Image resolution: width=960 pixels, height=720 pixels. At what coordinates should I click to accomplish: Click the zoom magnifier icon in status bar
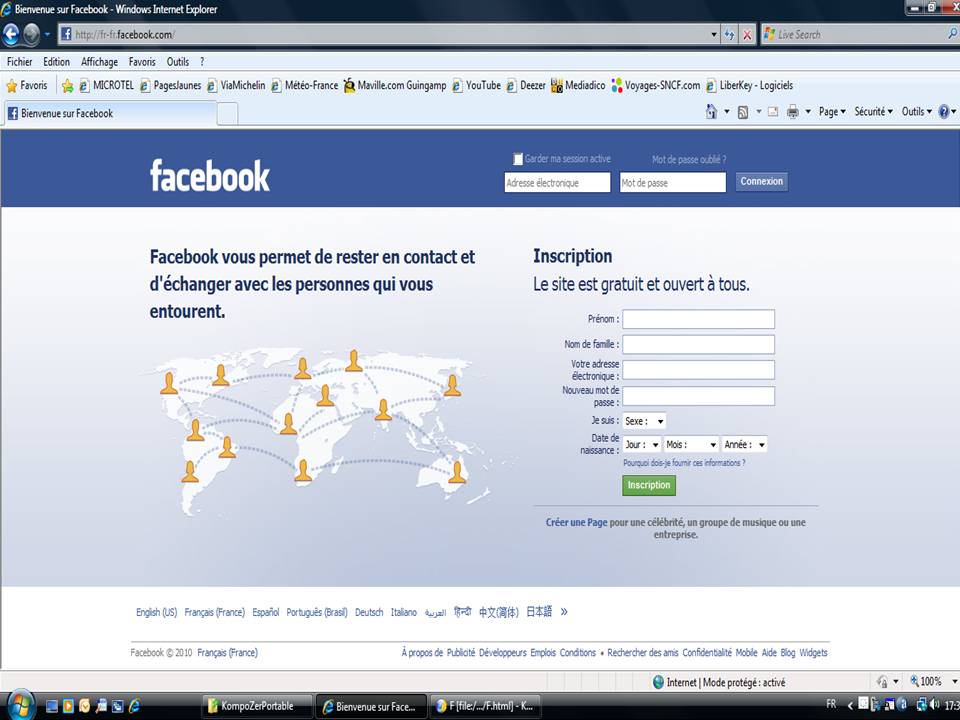(x=915, y=681)
